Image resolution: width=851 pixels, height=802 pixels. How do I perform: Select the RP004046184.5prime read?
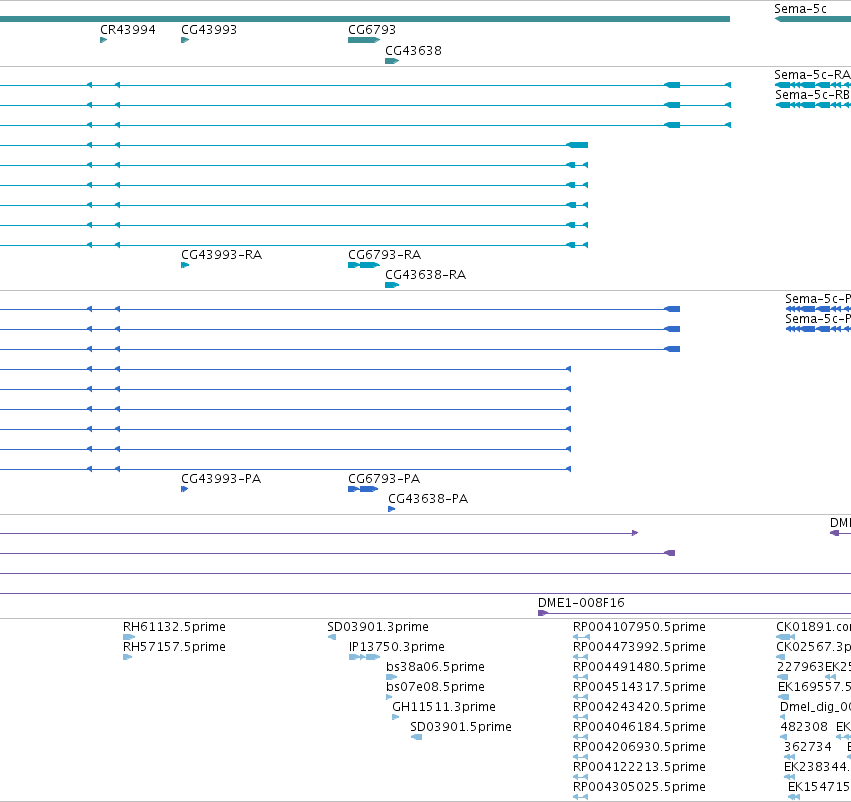click(x=581, y=737)
